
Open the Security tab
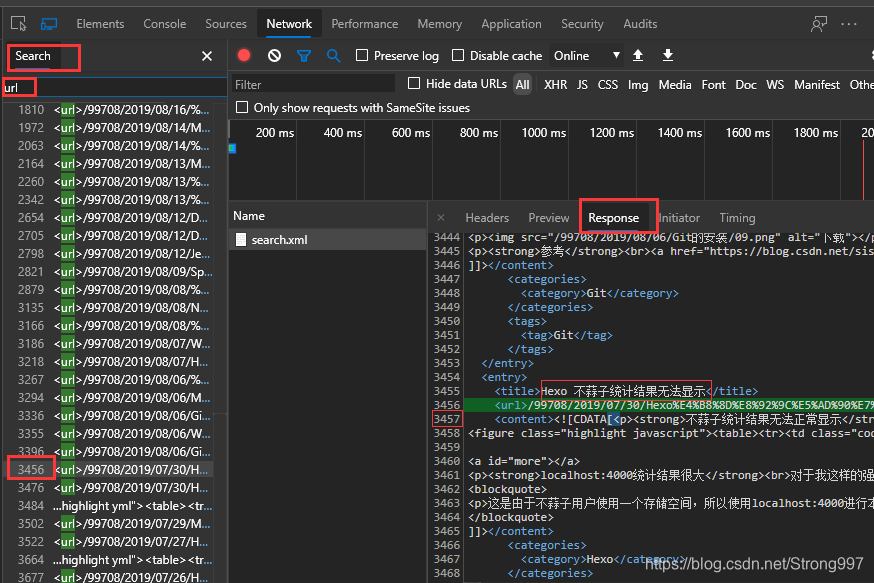582,24
